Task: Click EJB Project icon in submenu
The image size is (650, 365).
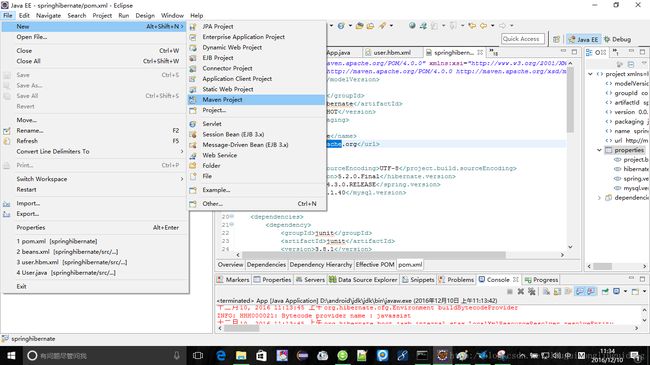Action: (x=193, y=58)
